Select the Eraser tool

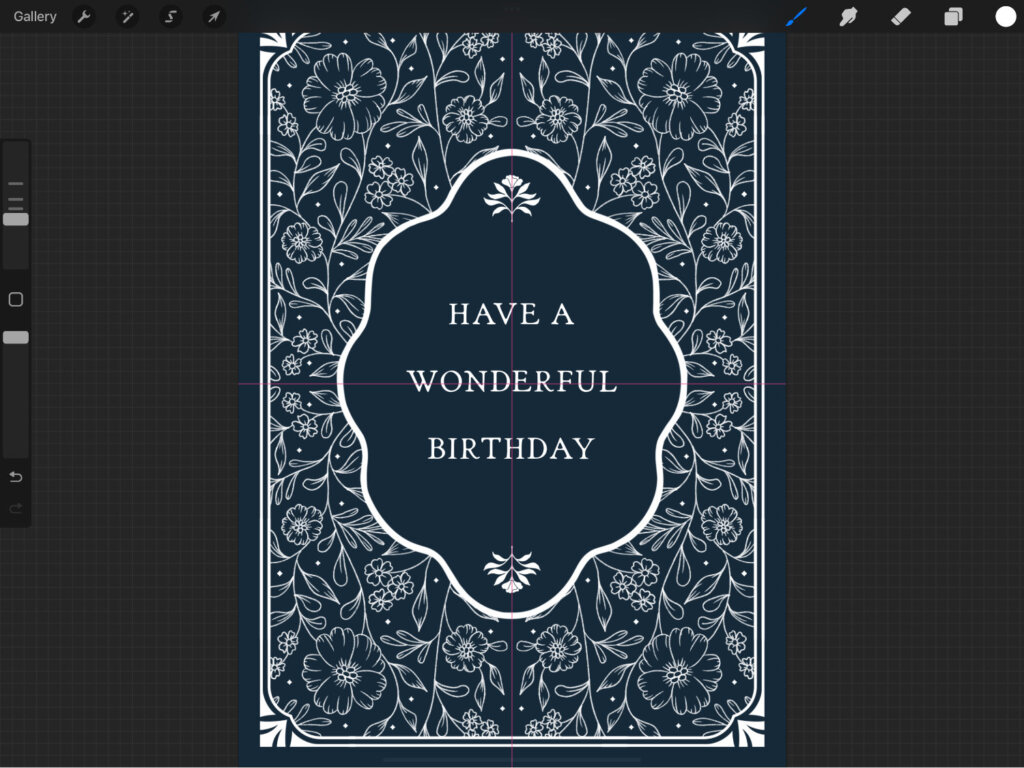pyautogui.click(x=900, y=17)
